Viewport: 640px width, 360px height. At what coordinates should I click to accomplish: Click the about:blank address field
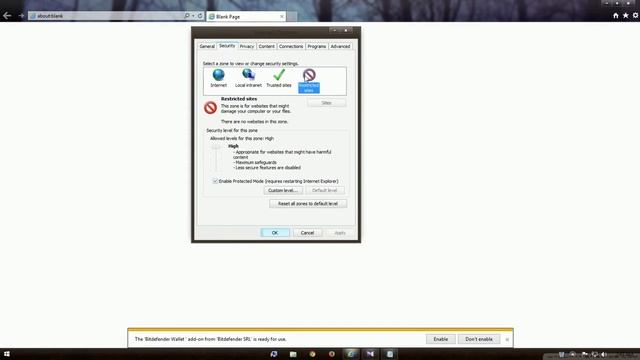point(105,16)
